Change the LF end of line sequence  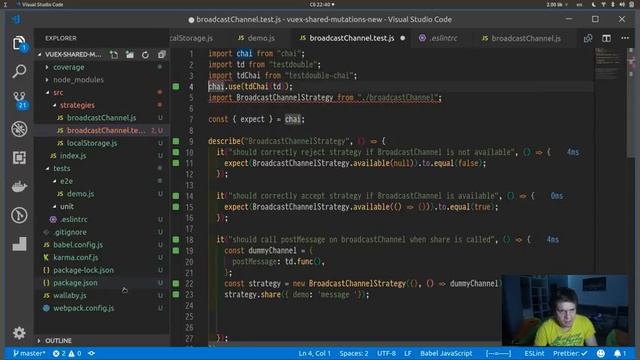tap(408, 353)
